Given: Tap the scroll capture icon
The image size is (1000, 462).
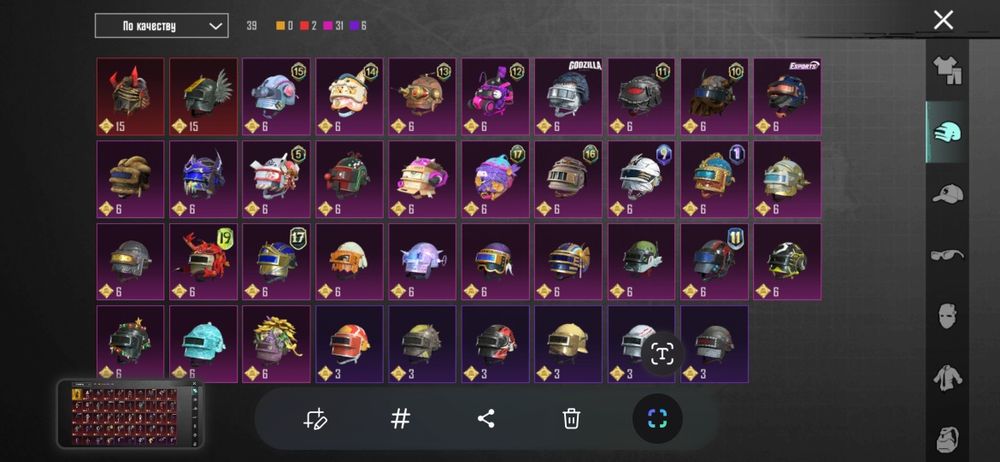Looking at the screenshot, I should pos(657,419).
